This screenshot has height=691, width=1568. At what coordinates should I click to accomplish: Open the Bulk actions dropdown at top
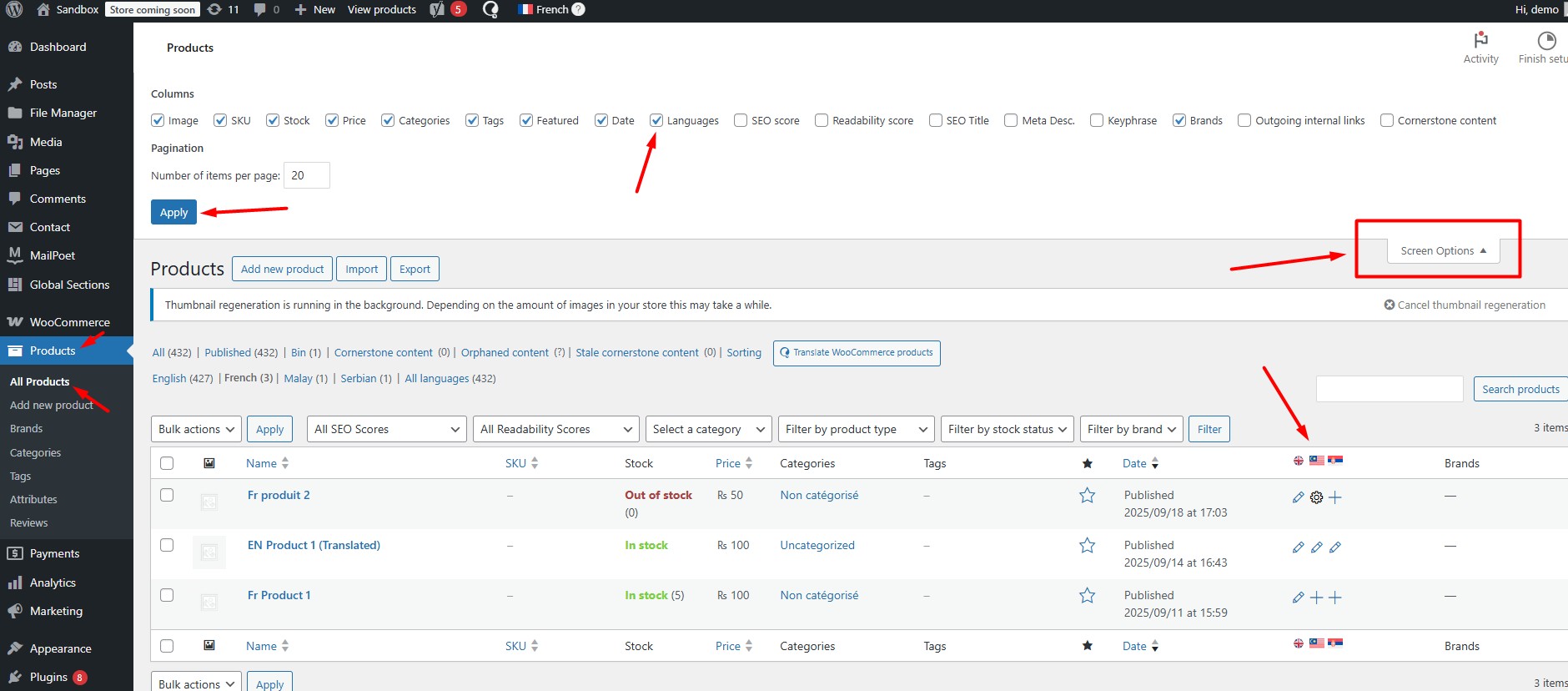pyautogui.click(x=196, y=429)
